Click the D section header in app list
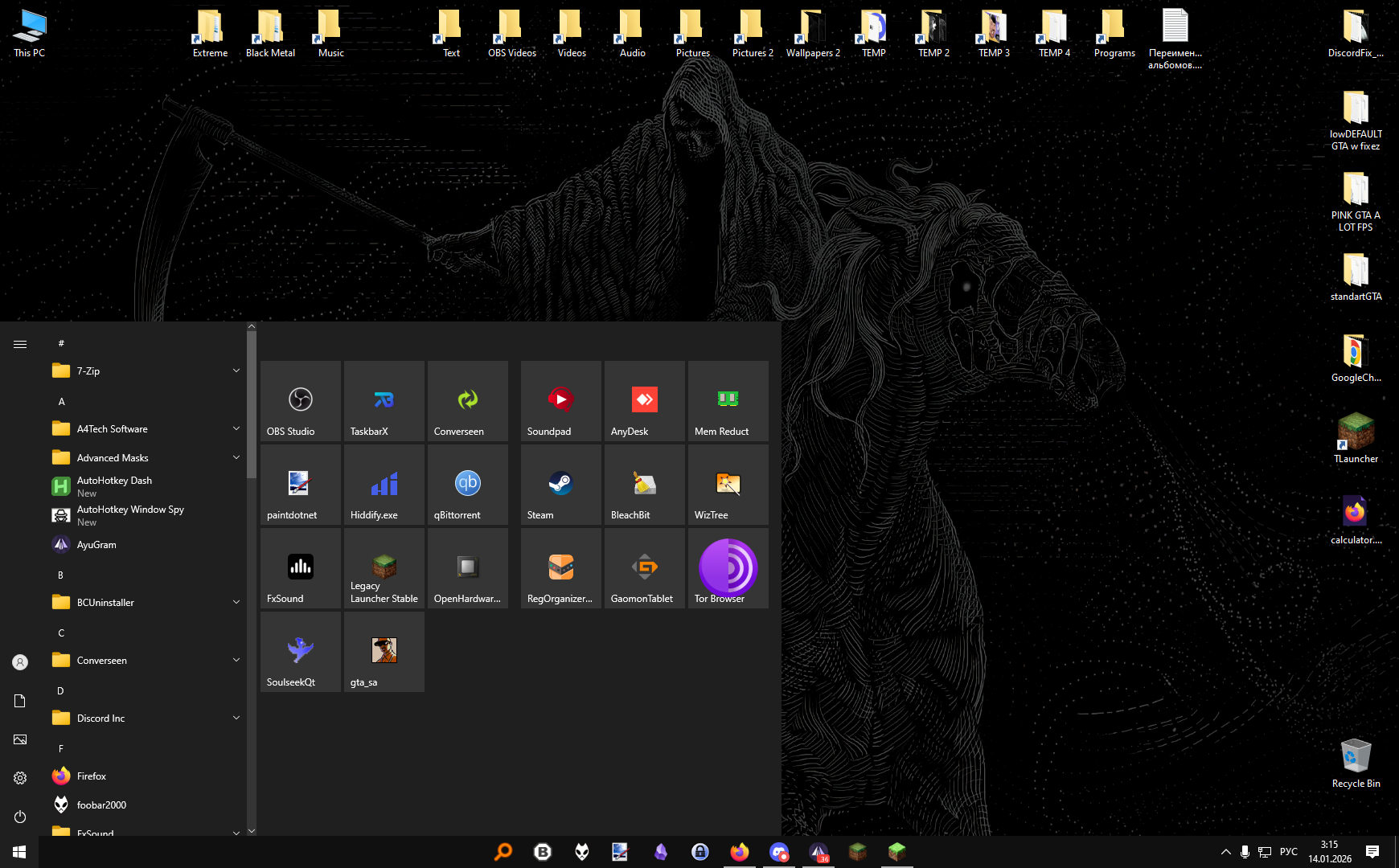The image size is (1399, 868). (x=61, y=691)
